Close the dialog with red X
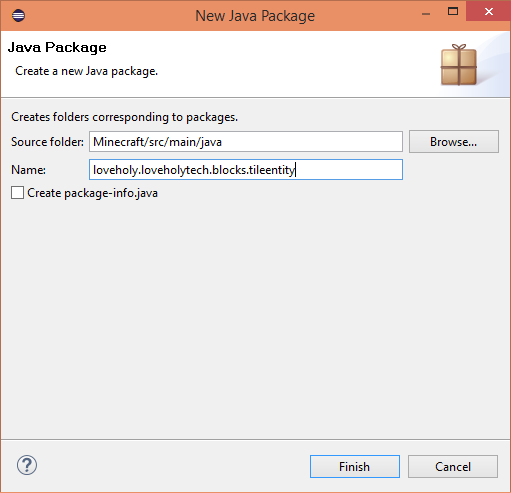Screen dimensions: 511x493 [x=488, y=11]
